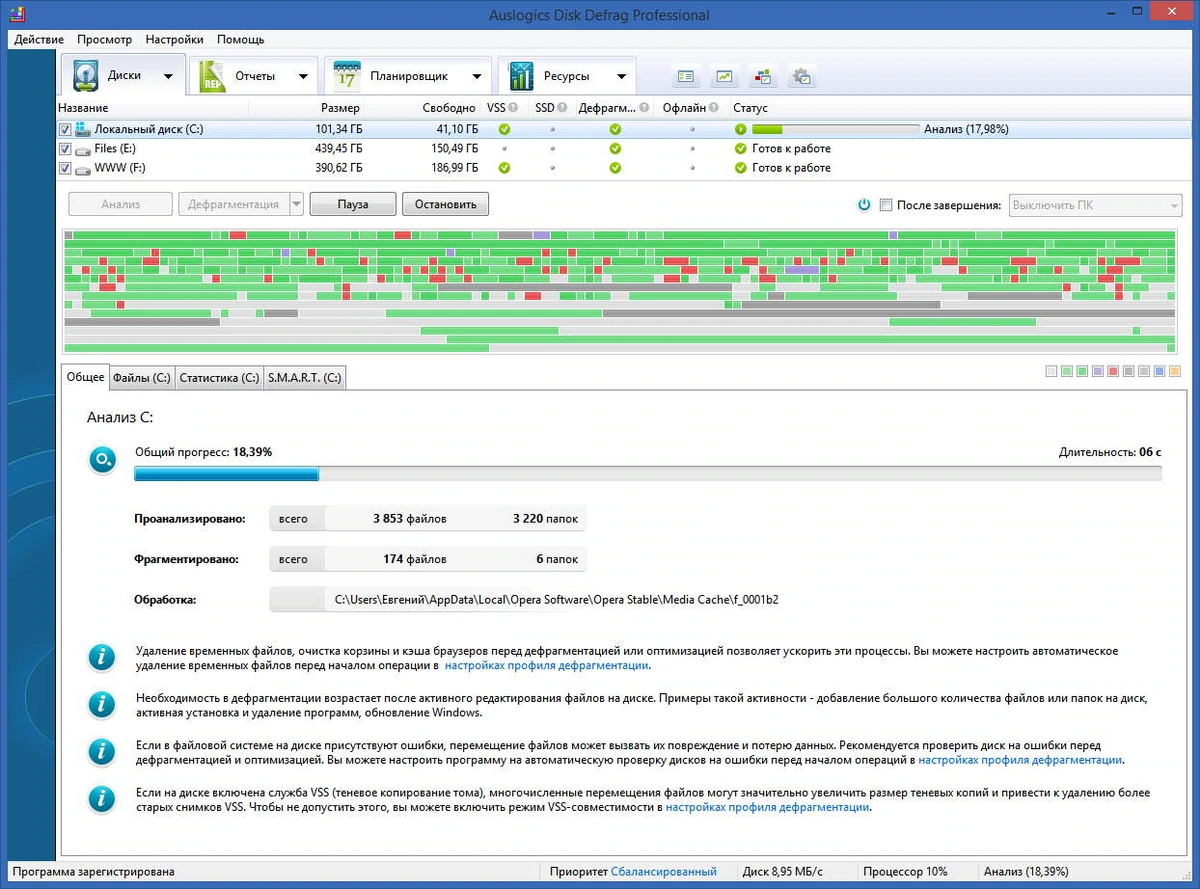Click the Отчеты report icon

[x=213, y=76]
